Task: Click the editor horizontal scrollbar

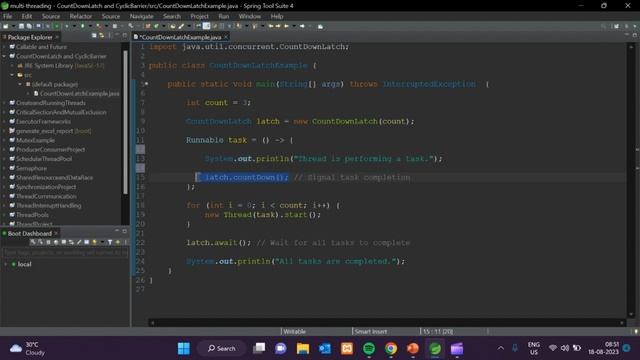Action: 387,322
